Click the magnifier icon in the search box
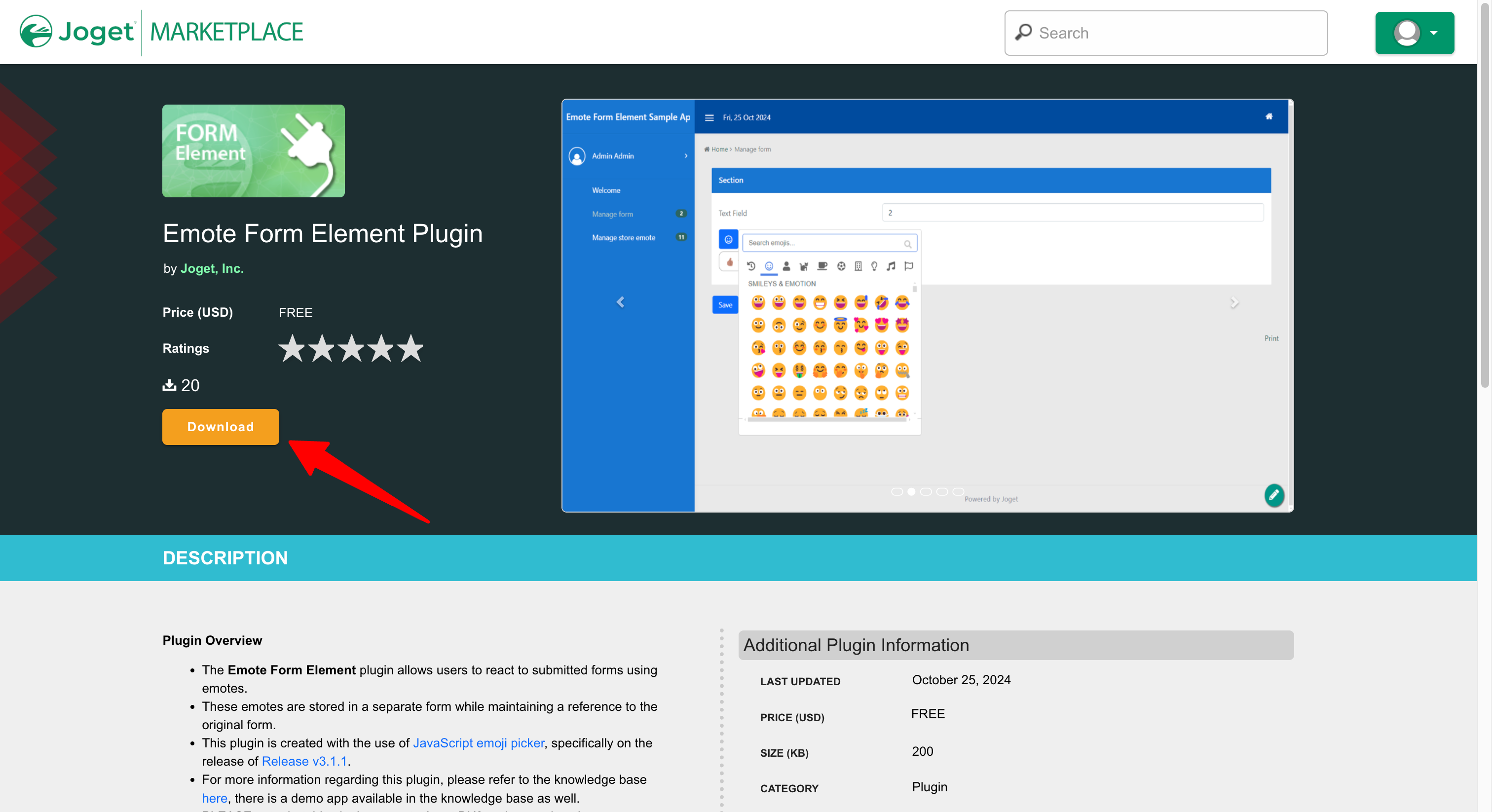This screenshot has height=812, width=1492. point(1023,33)
